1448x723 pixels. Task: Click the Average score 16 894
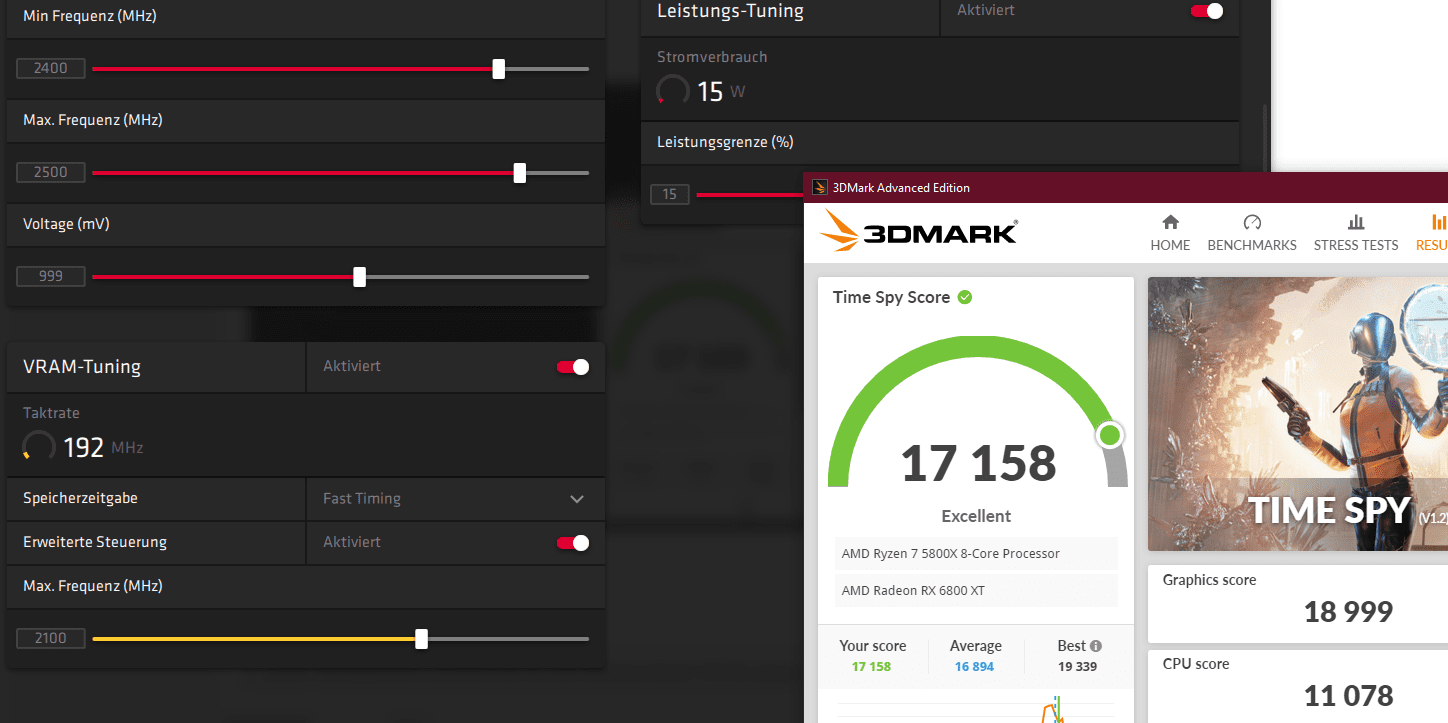tap(975, 666)
